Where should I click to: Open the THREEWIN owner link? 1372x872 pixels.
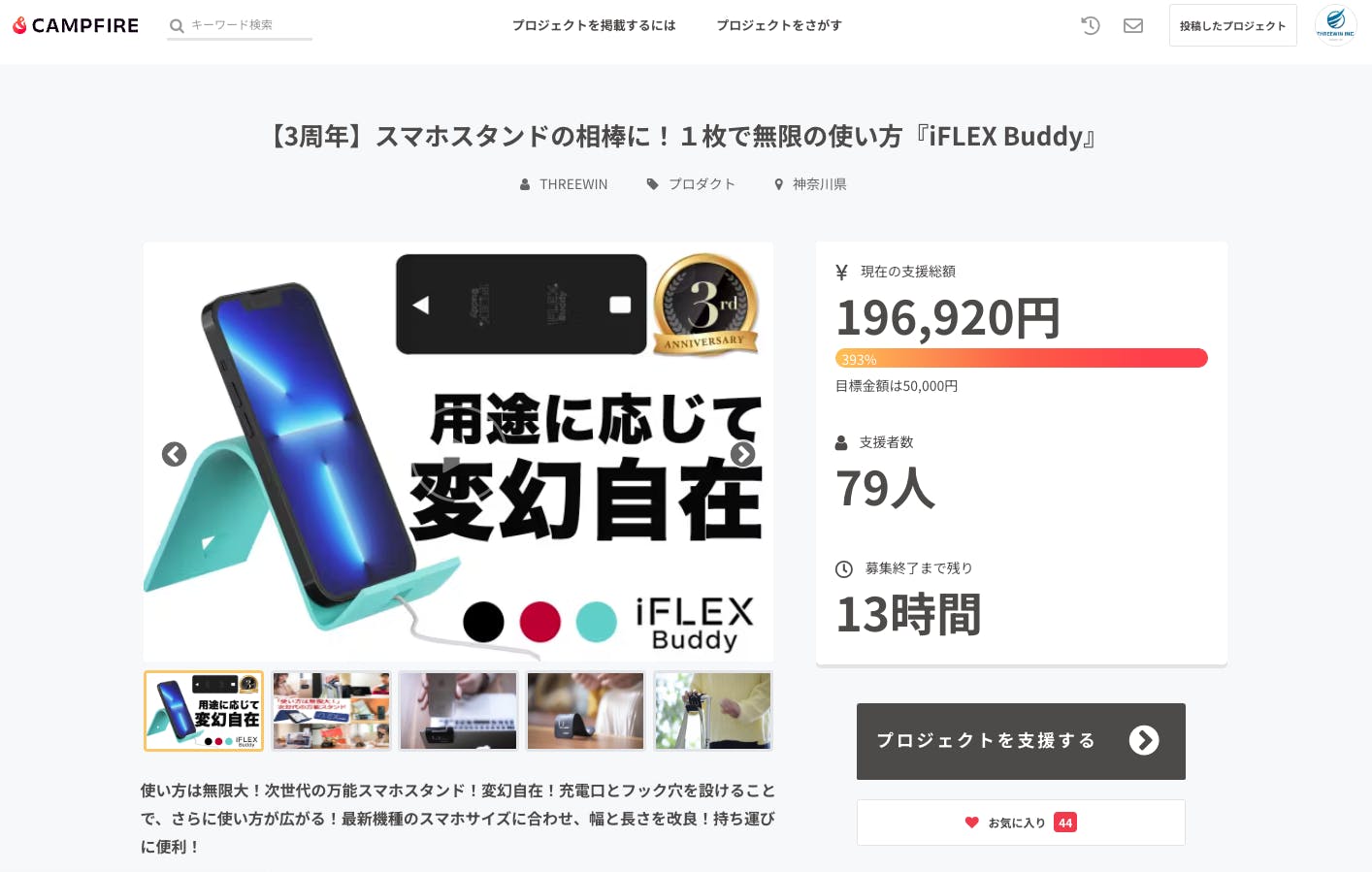[564, 184]
